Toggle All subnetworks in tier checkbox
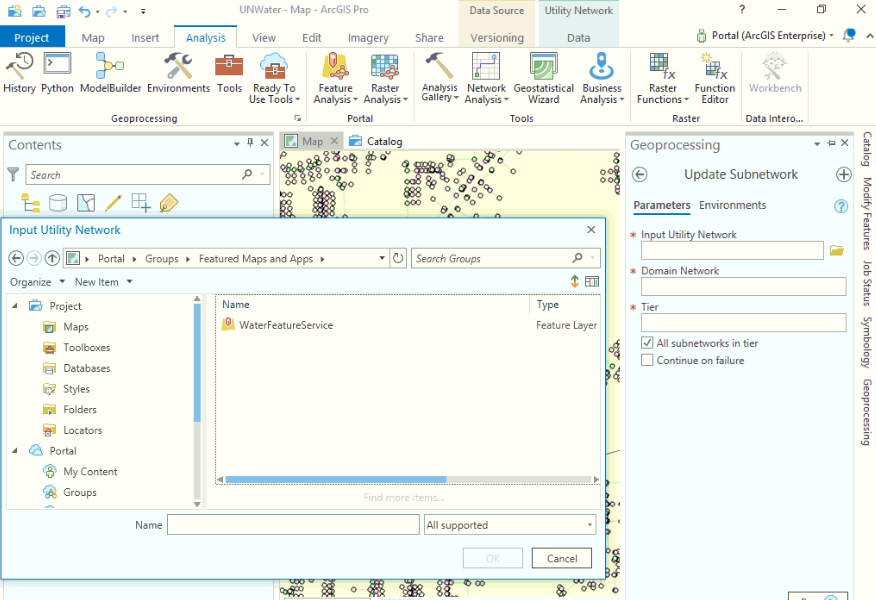This screenshot has height=600, width=876. tap(647, 343)
